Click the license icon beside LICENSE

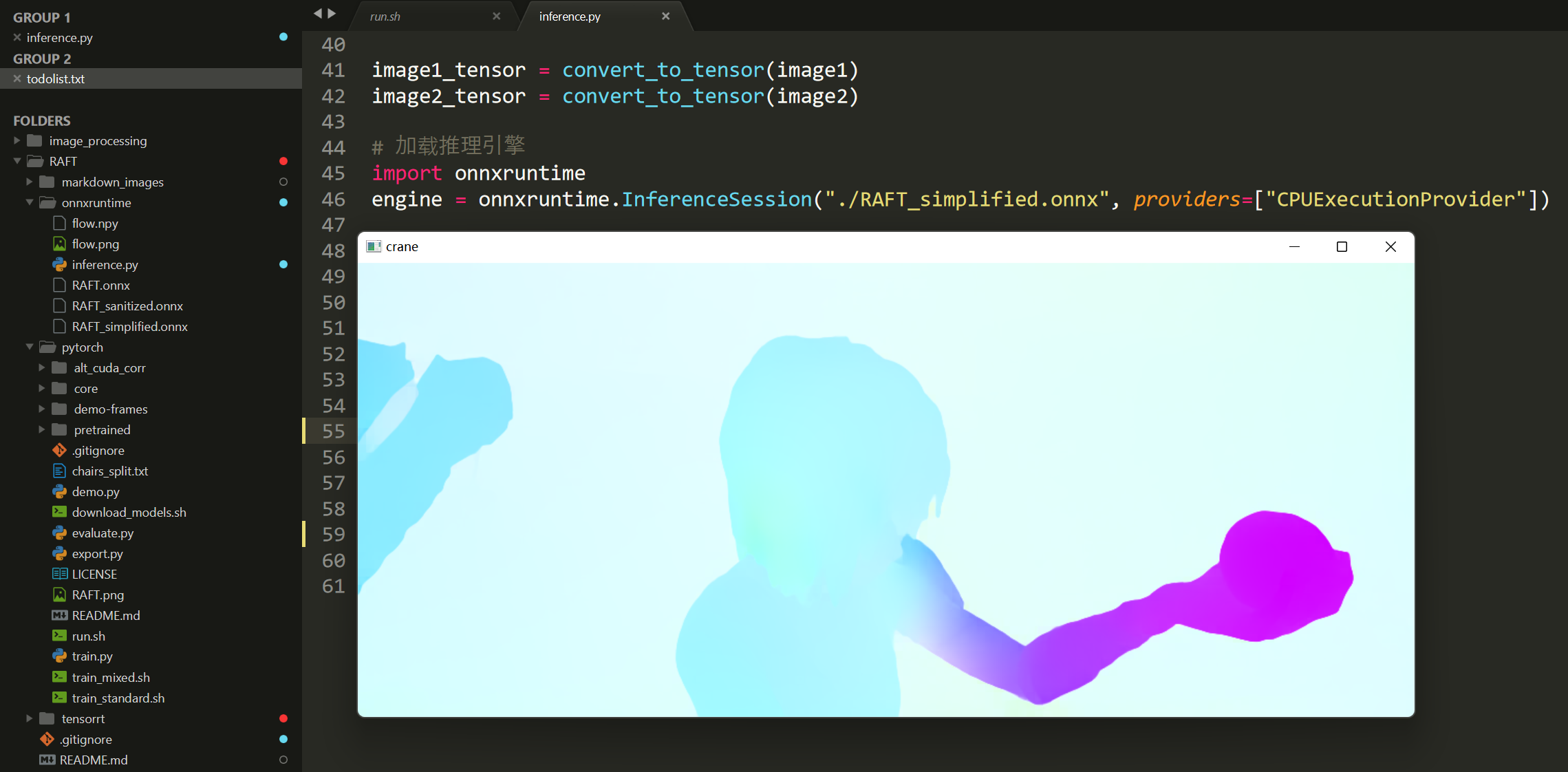59,574
